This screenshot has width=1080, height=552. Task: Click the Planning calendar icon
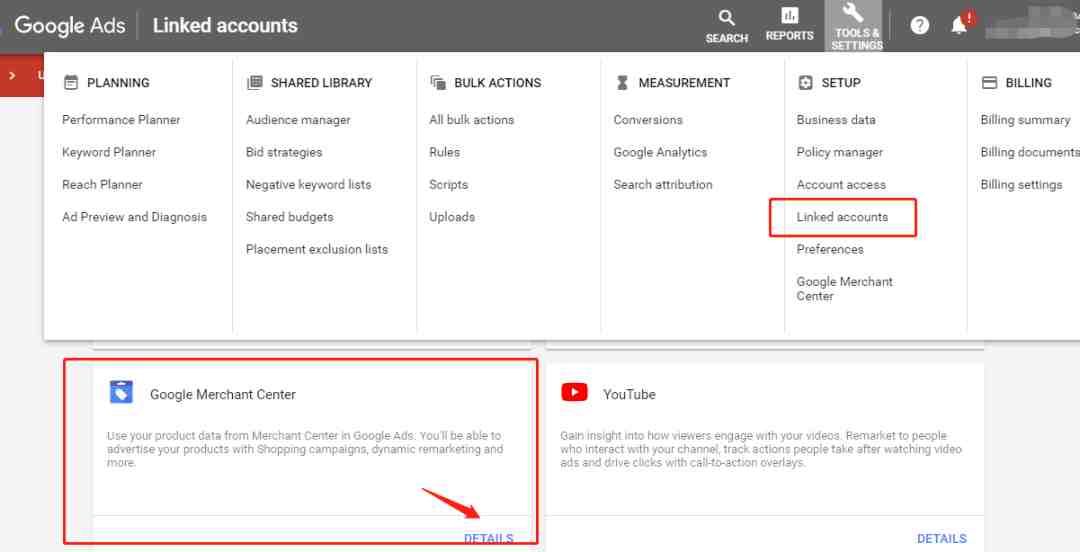(x=71, y=83)
